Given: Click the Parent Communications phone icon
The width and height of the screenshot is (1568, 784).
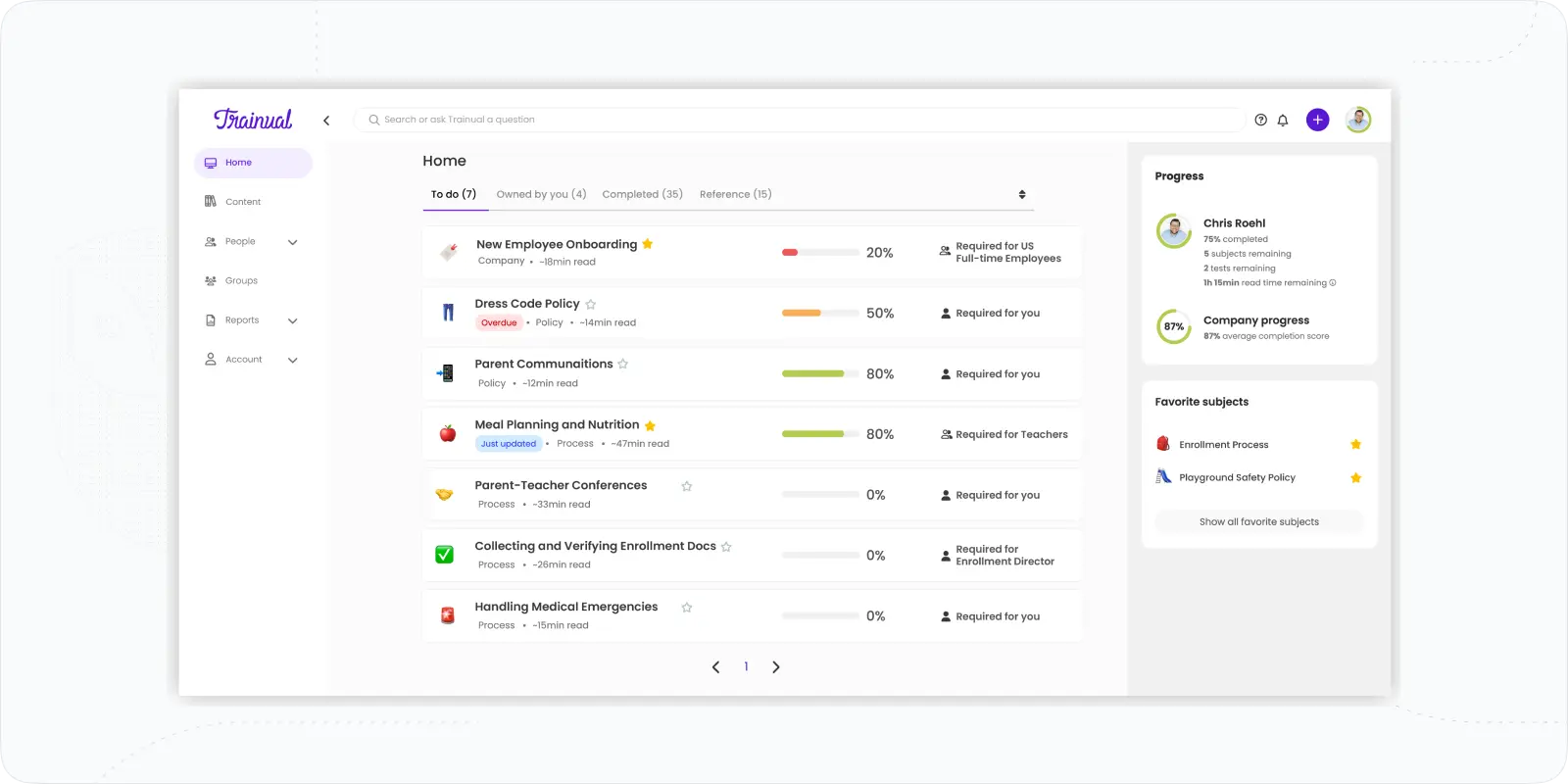Looking at the screenshot, I should tap(446, 373).
